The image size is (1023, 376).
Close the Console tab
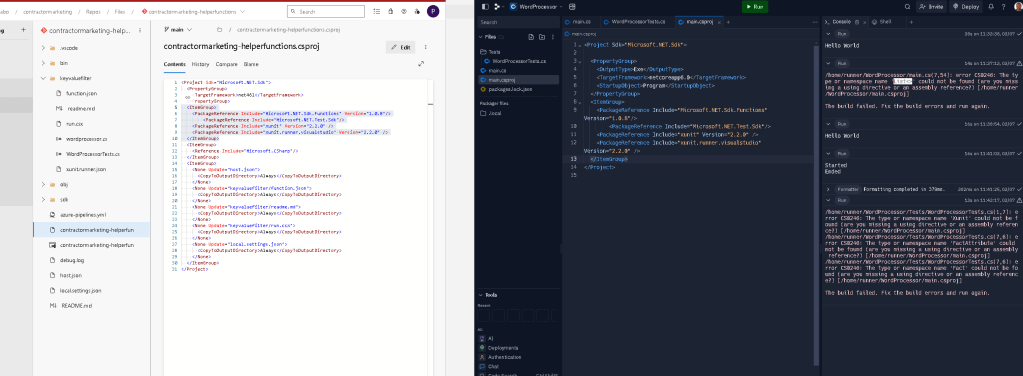pos(865,22)
